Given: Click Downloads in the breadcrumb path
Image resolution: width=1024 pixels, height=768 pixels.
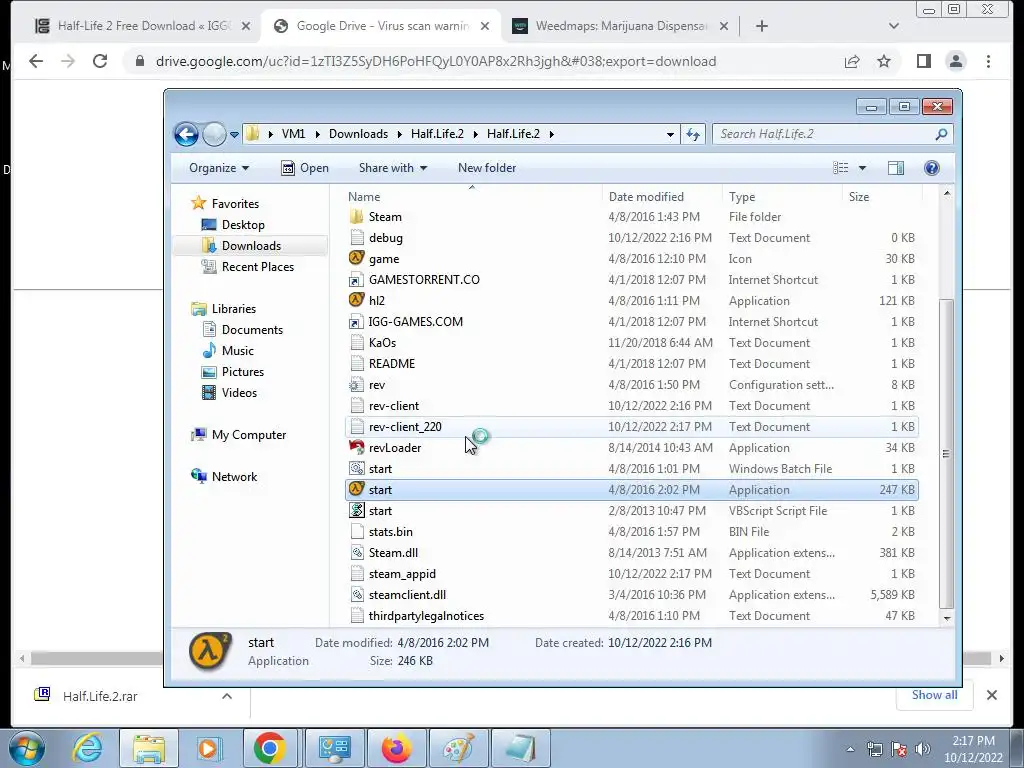Looking at the screenshot, I should coord(359,134).
